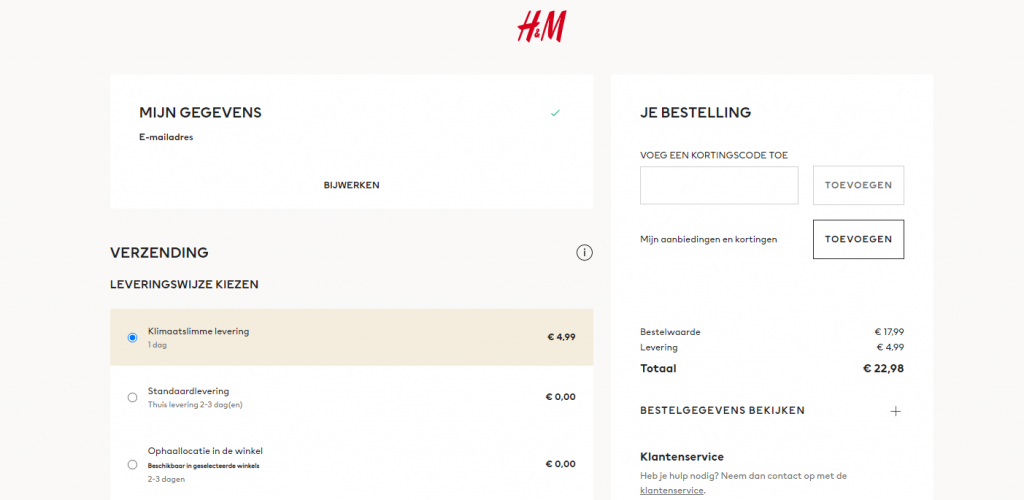
Task: Click Toevoegen for Mijn aanbiedingen en kortingen
Action: tap(858, 240)
